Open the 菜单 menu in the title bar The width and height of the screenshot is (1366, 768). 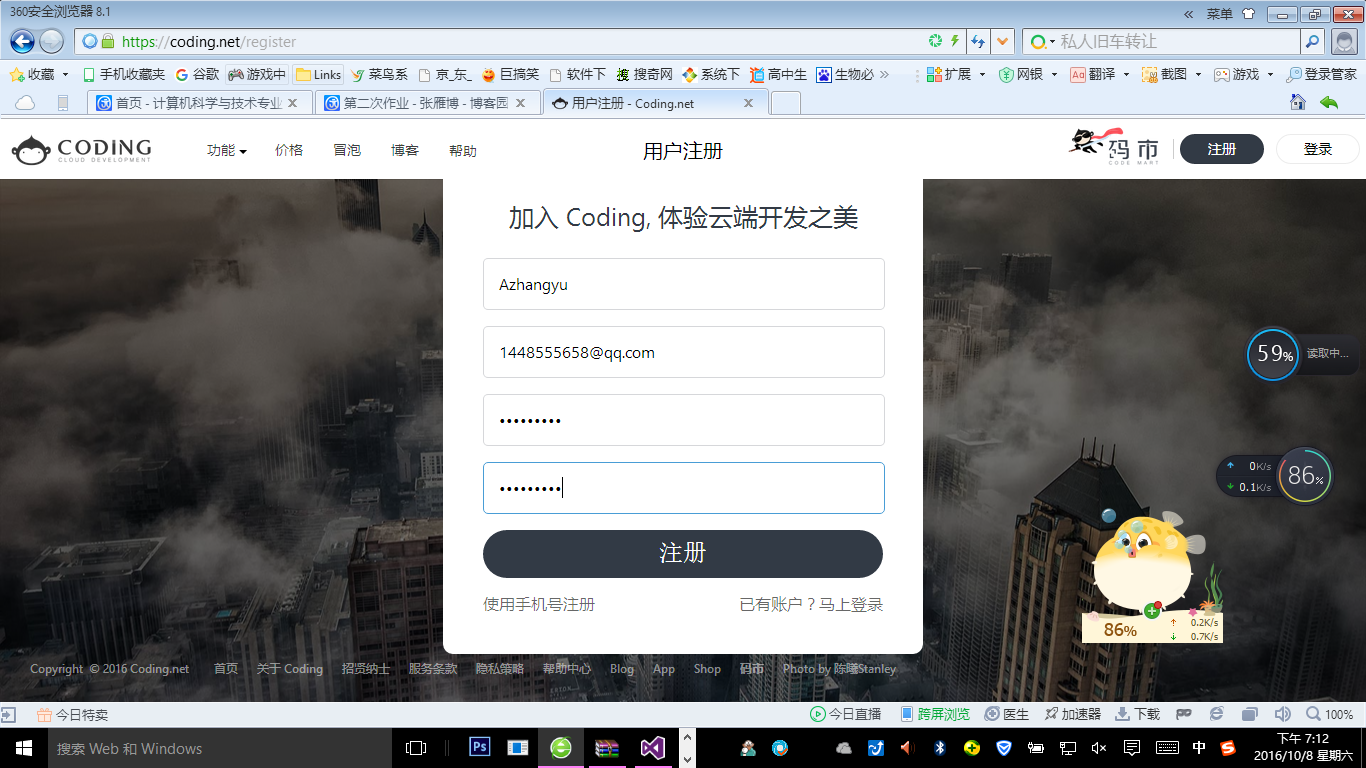coord(1219,14)
